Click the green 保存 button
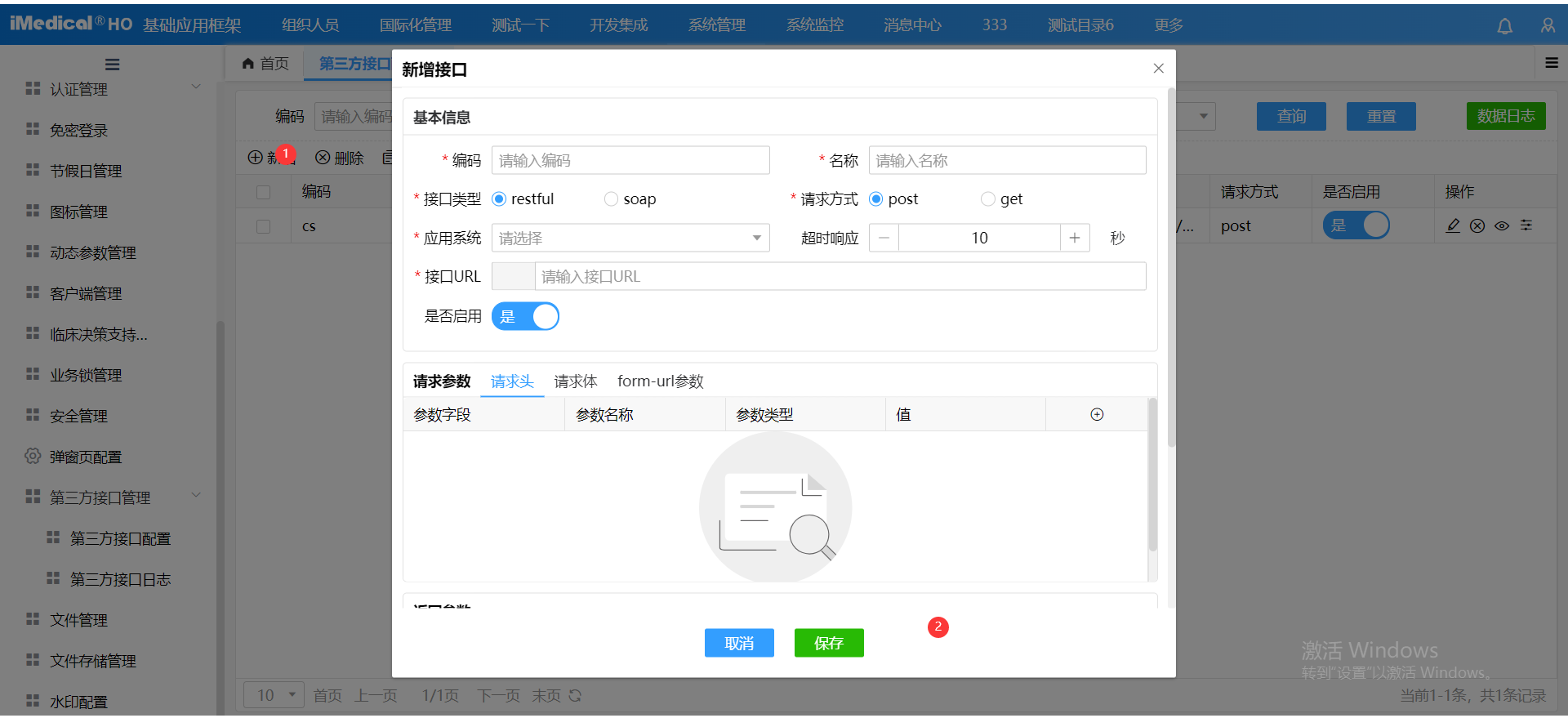 pyautogui.click(x=829, y=643)
